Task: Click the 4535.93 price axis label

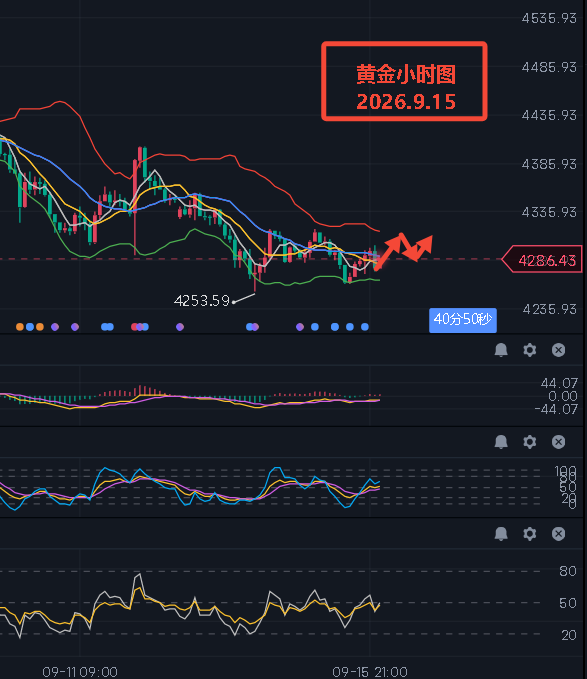Action: (549, 18)
